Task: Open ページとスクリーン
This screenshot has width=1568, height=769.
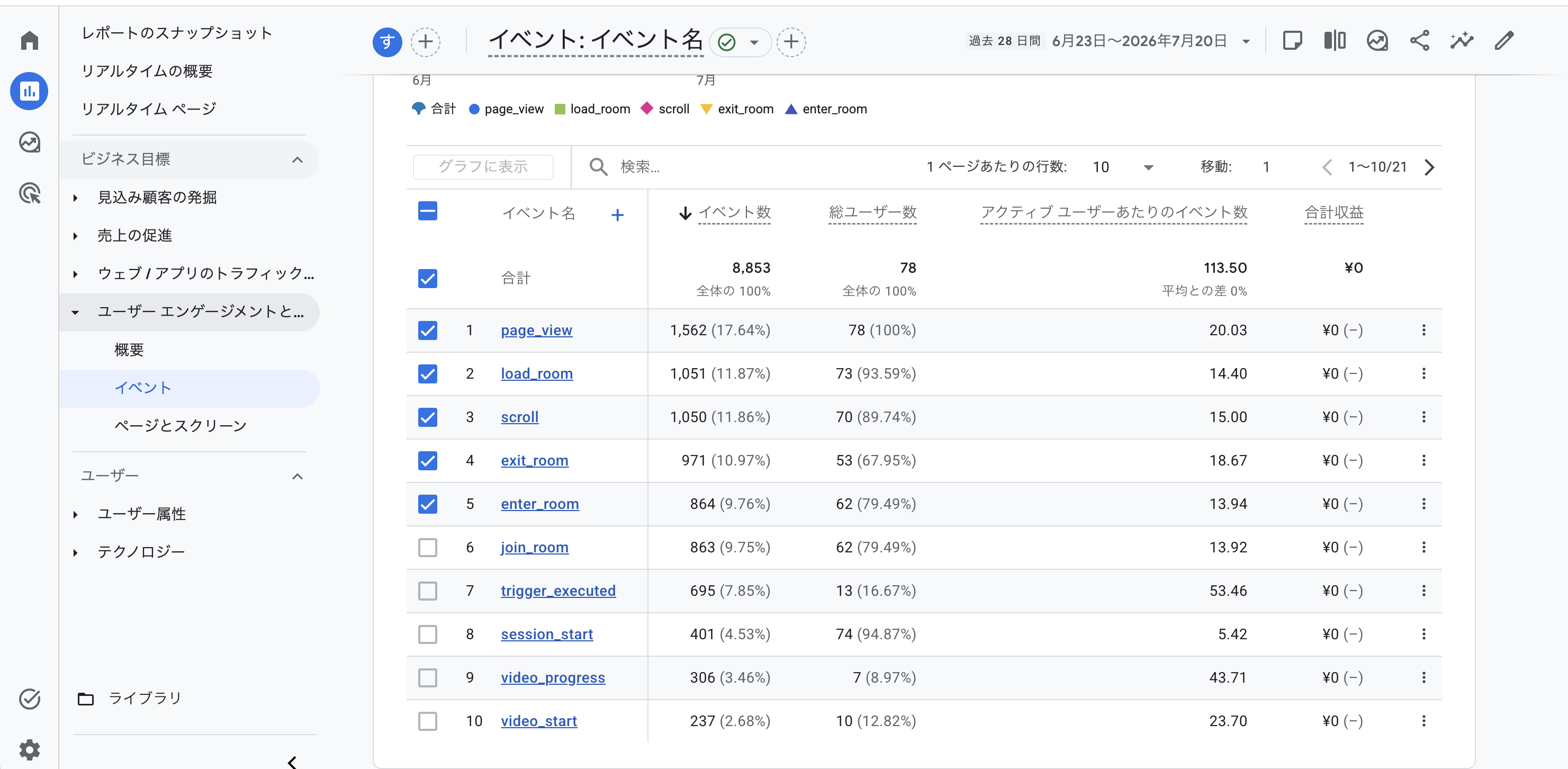Action: tap(180, 426)
